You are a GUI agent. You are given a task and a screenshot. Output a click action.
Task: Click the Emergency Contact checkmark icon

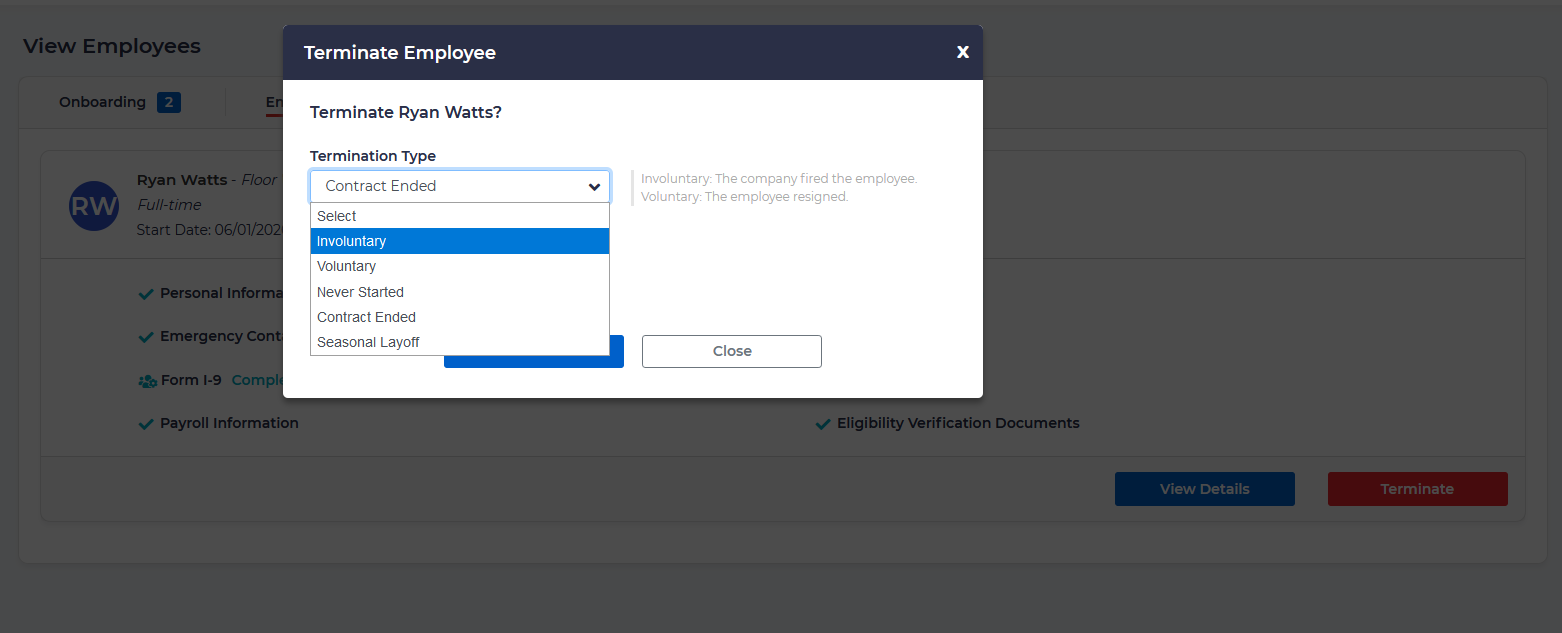(146, 337)
